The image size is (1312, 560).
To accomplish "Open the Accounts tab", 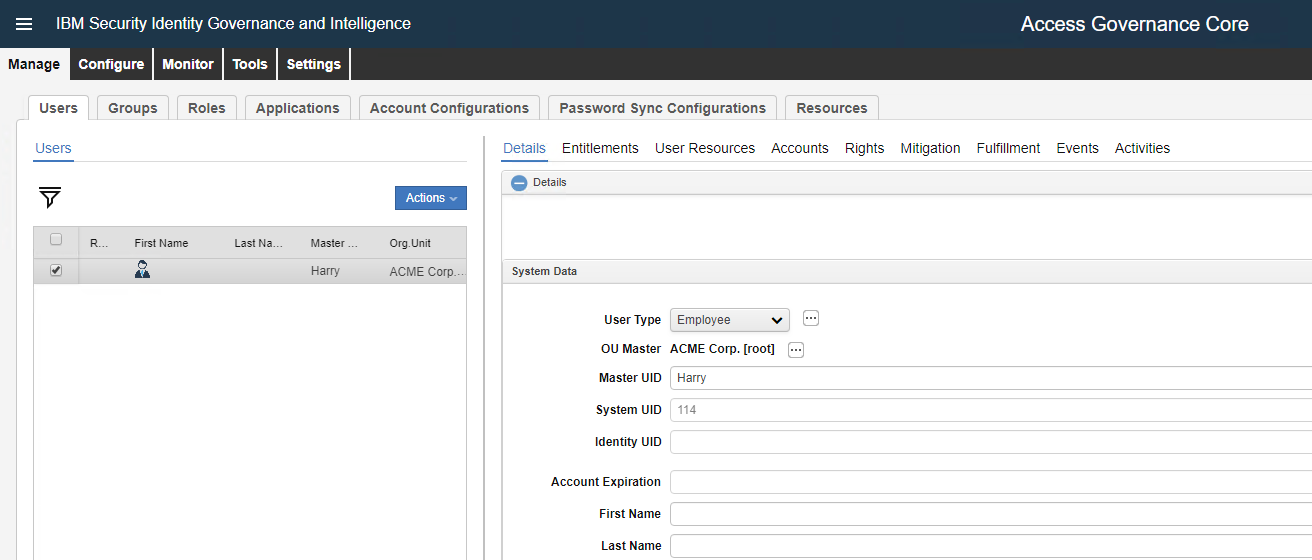I will pos(800,148).
